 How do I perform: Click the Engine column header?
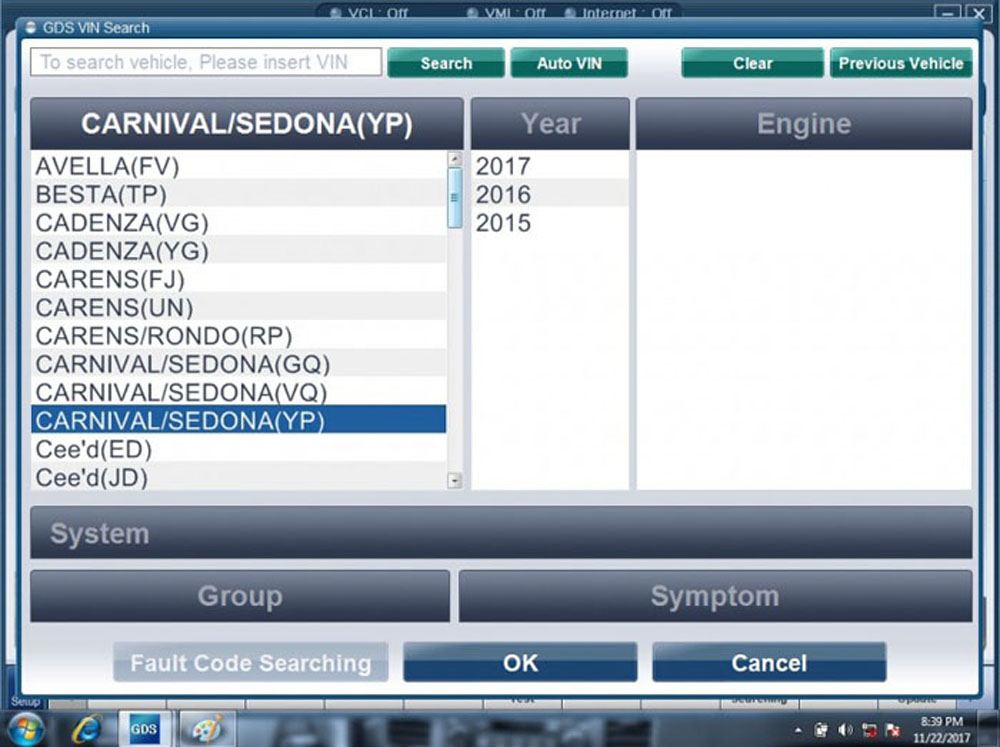(x=804, y=124)
